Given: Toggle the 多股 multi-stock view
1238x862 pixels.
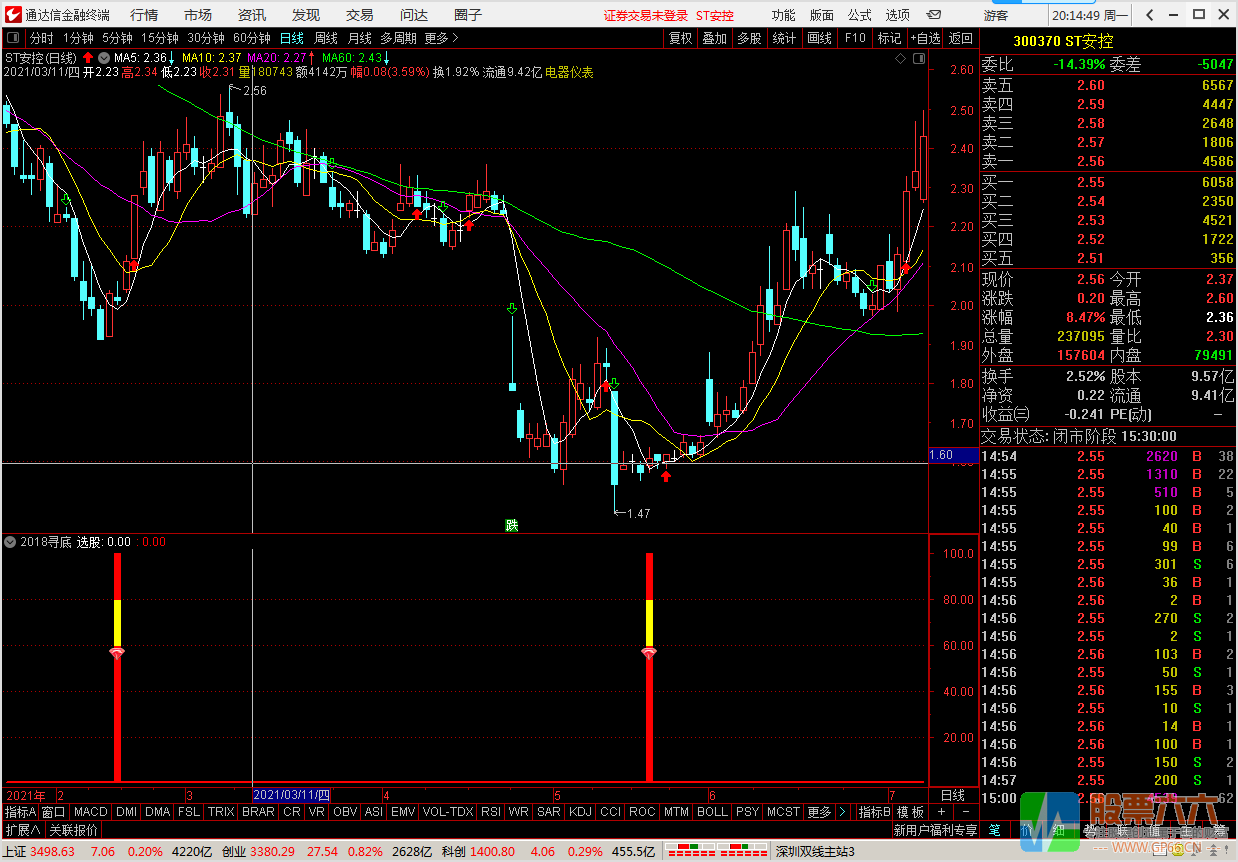Looking at the screenshot, I should (x=749, y=38).
